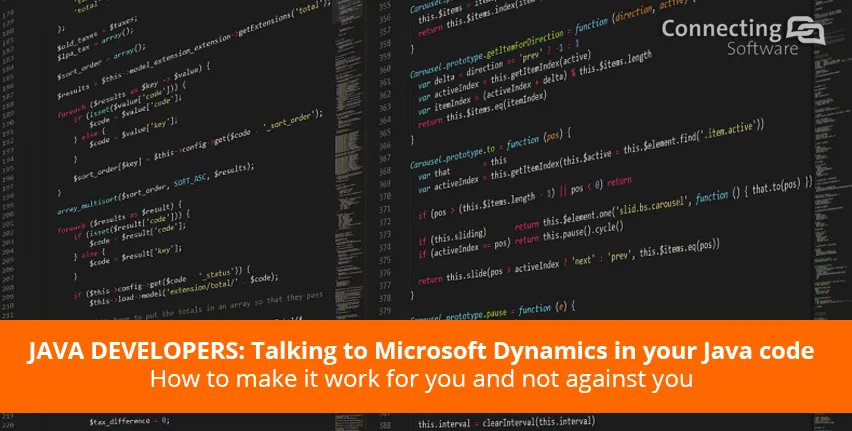This screenshot has height=431, width=852.
Task: Click the line "if (pos > (this.$items.length - 1)"
Action: [x=525, y=199]
